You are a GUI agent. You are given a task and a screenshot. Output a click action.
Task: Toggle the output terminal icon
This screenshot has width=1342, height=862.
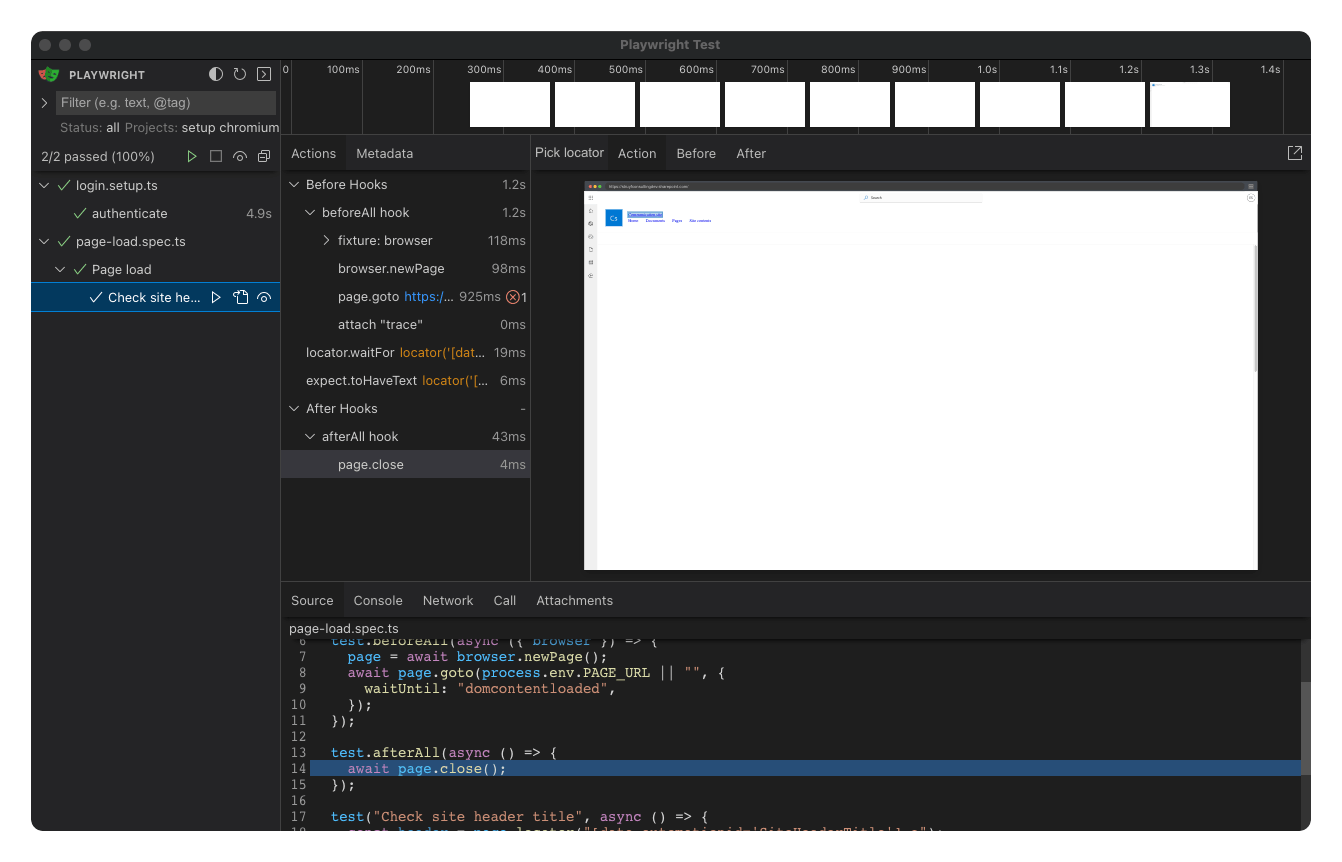click(264, 75)
